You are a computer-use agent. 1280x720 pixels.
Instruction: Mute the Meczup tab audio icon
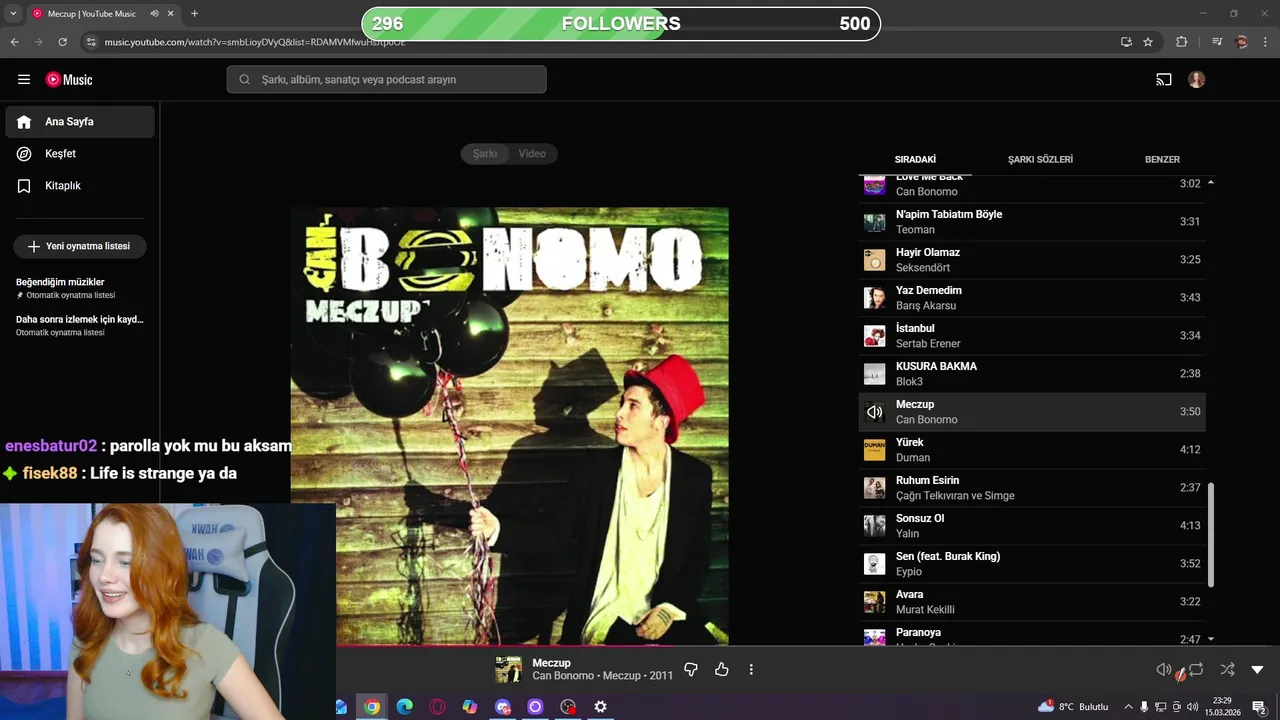coord(155,14)
